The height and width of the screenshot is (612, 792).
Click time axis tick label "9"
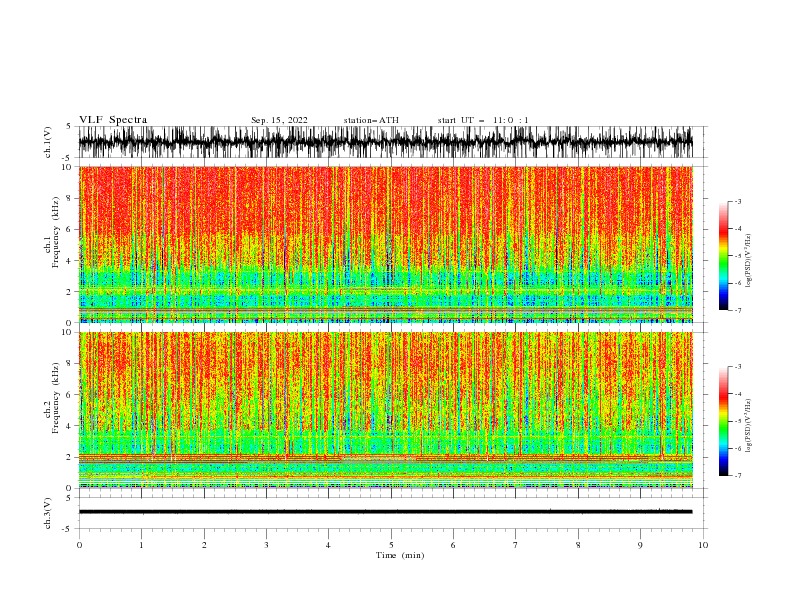point(640,545)
